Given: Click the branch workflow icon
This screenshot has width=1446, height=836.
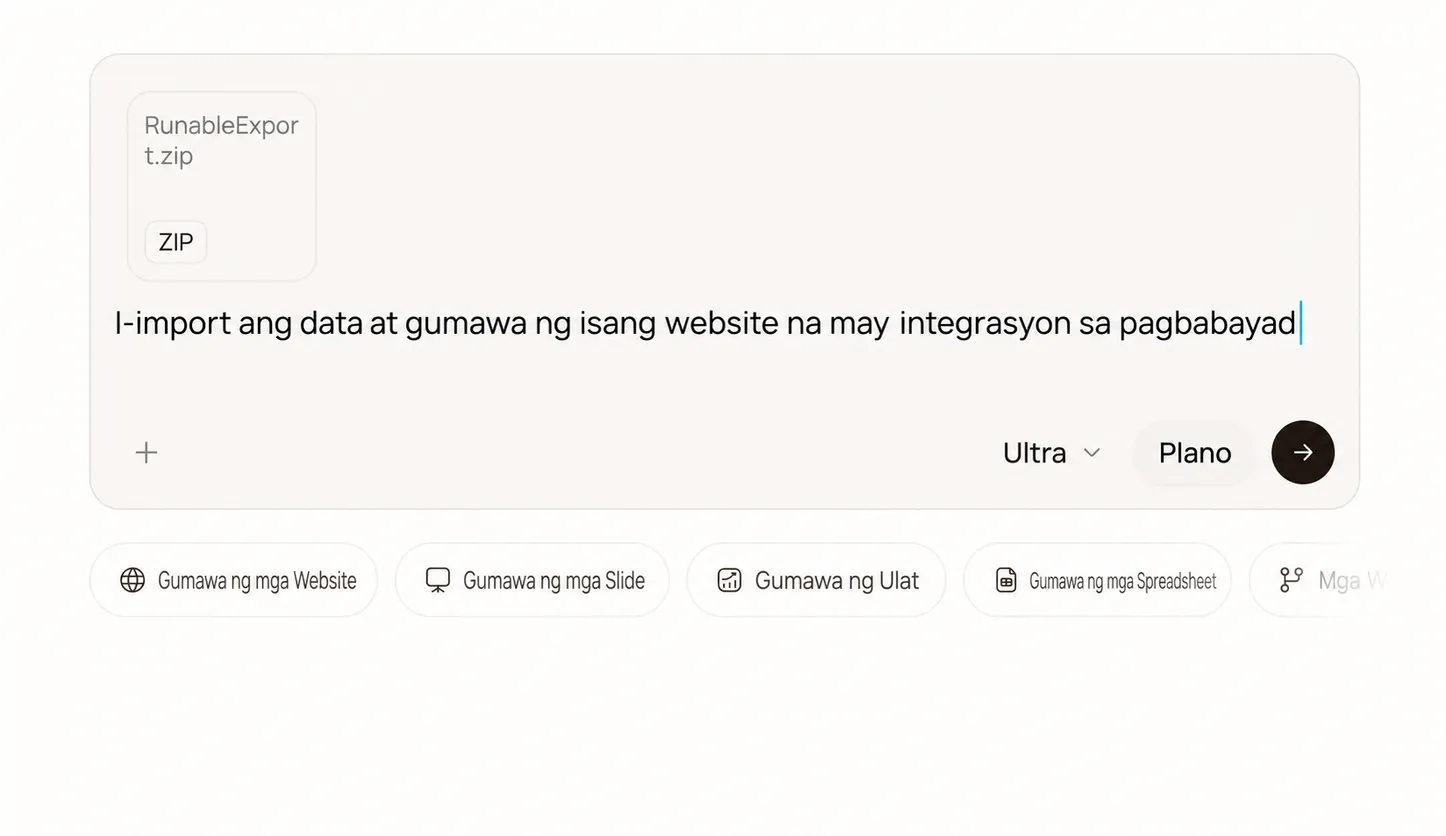Looking at the screenshot, I should [1291, 580].
